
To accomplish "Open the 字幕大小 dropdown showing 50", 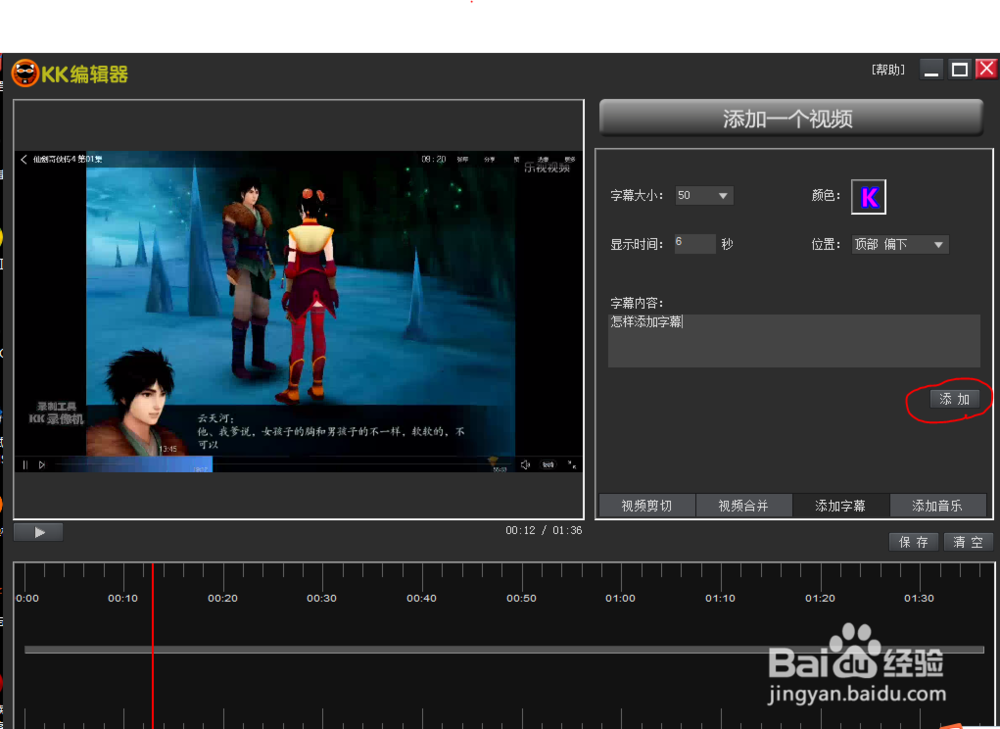I will [704, 195].
